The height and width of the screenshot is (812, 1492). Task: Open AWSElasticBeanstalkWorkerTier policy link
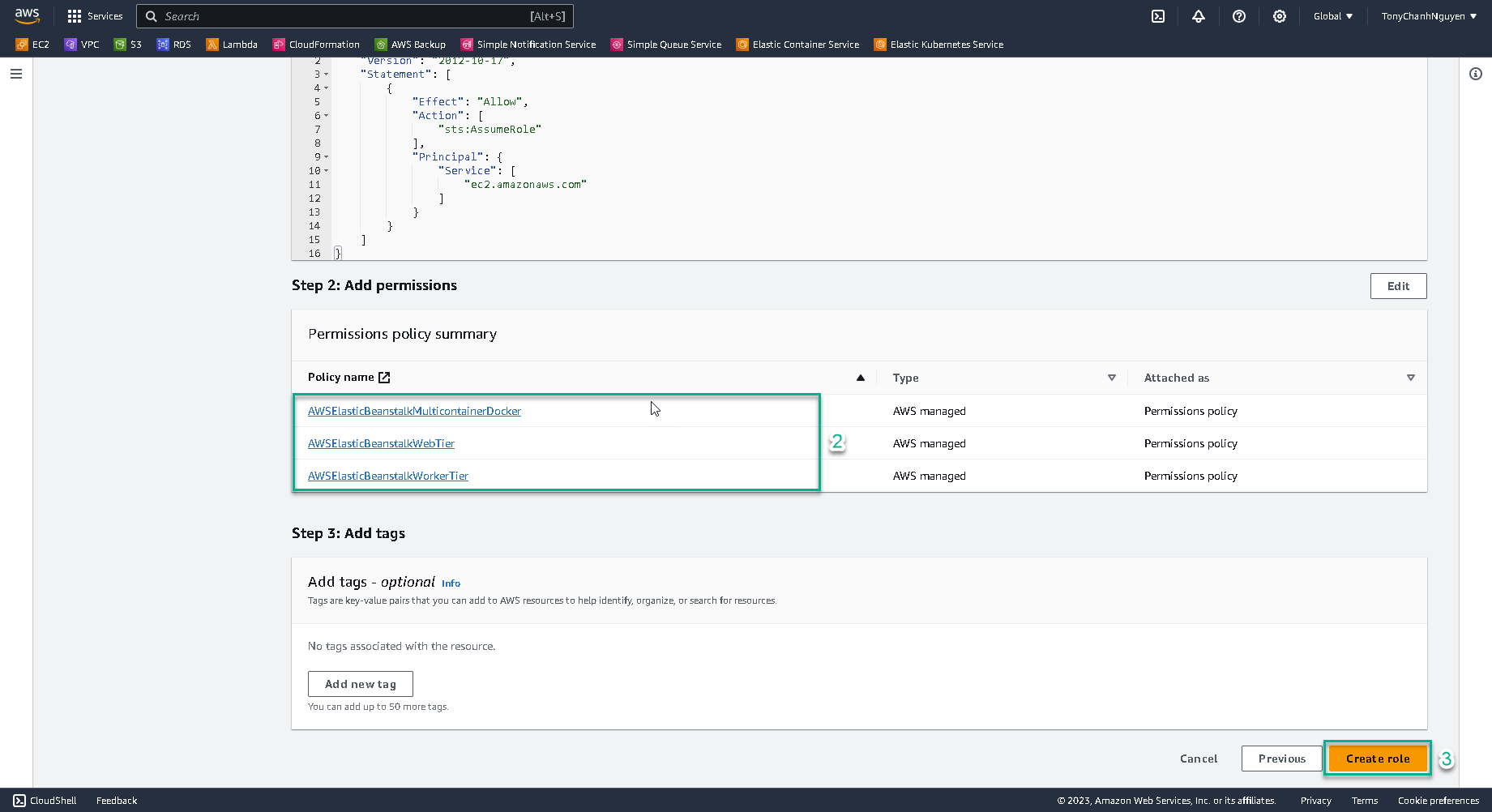pos(388,476)
